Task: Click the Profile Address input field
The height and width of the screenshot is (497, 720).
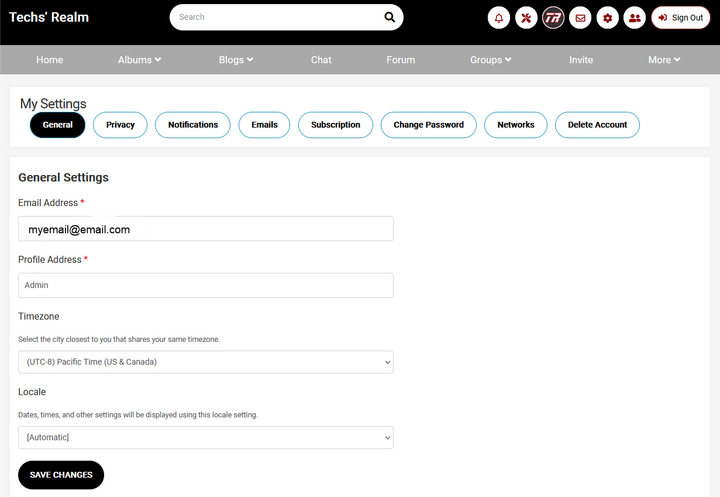Action: point(206,285)
